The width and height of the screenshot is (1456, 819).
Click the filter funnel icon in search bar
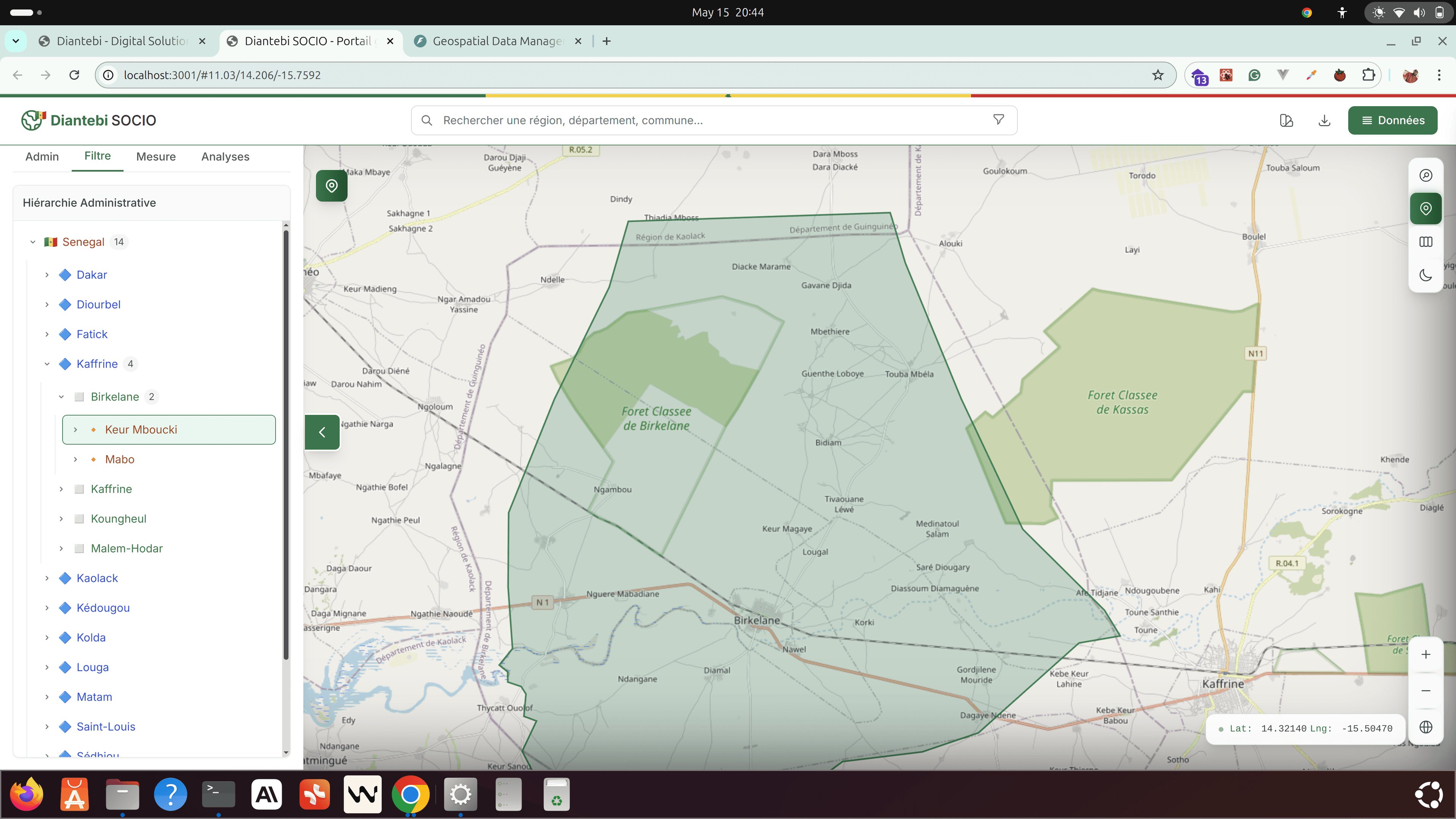[998, 120]
